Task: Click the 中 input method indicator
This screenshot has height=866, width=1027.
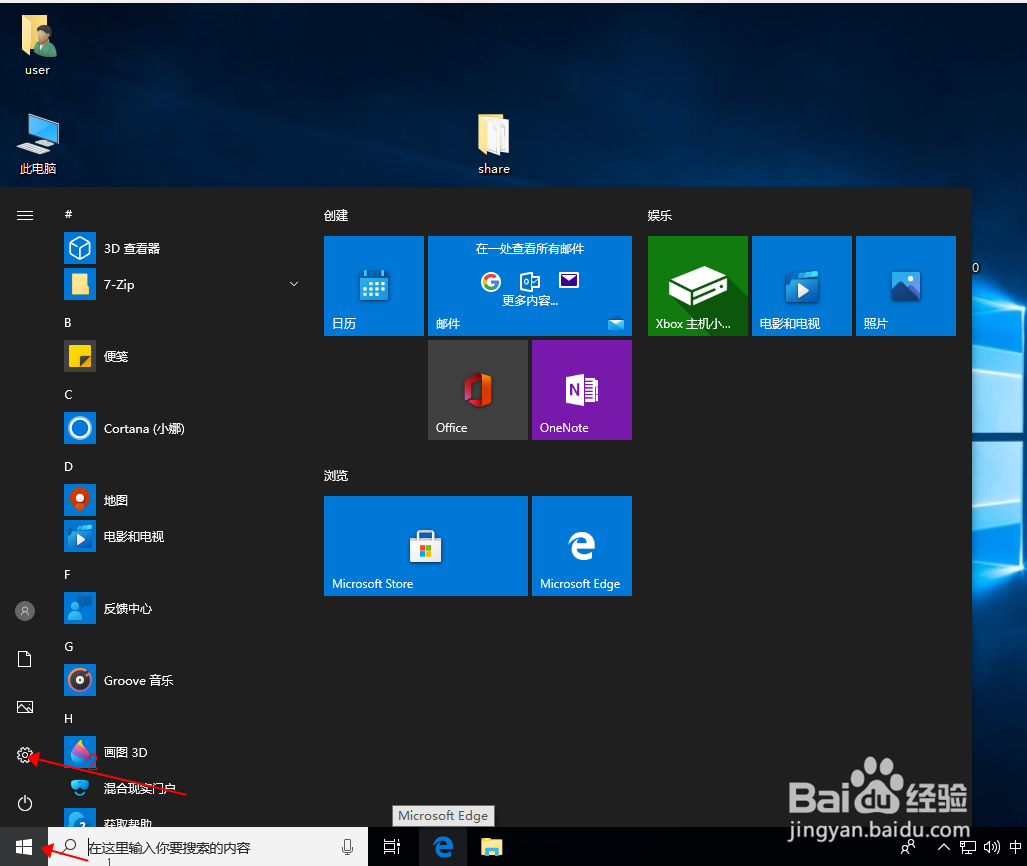Action: click(x=1015, y=847)
